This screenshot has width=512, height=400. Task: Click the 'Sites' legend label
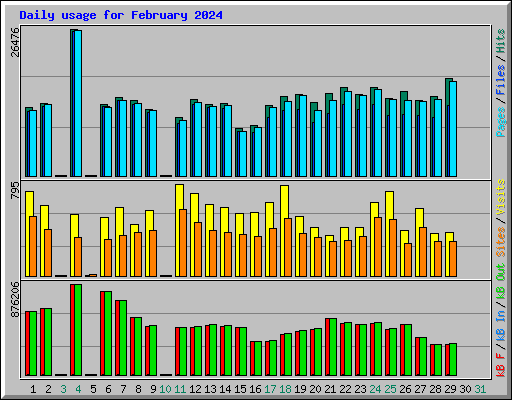(x=501, y=241)
